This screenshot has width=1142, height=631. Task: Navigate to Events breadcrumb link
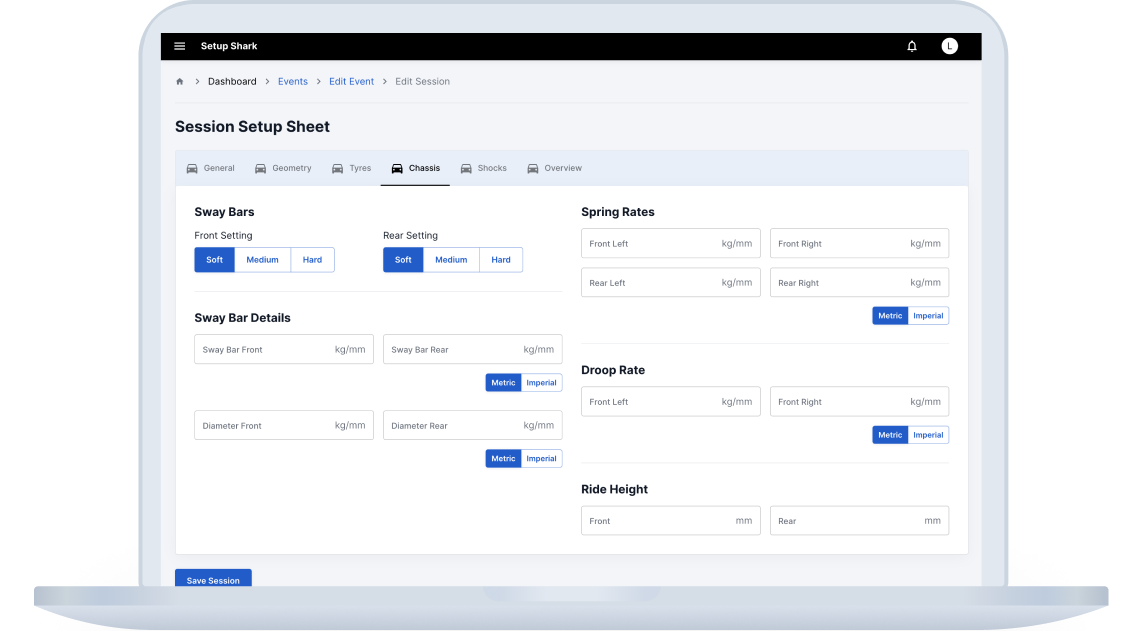(x=292, y=82)
